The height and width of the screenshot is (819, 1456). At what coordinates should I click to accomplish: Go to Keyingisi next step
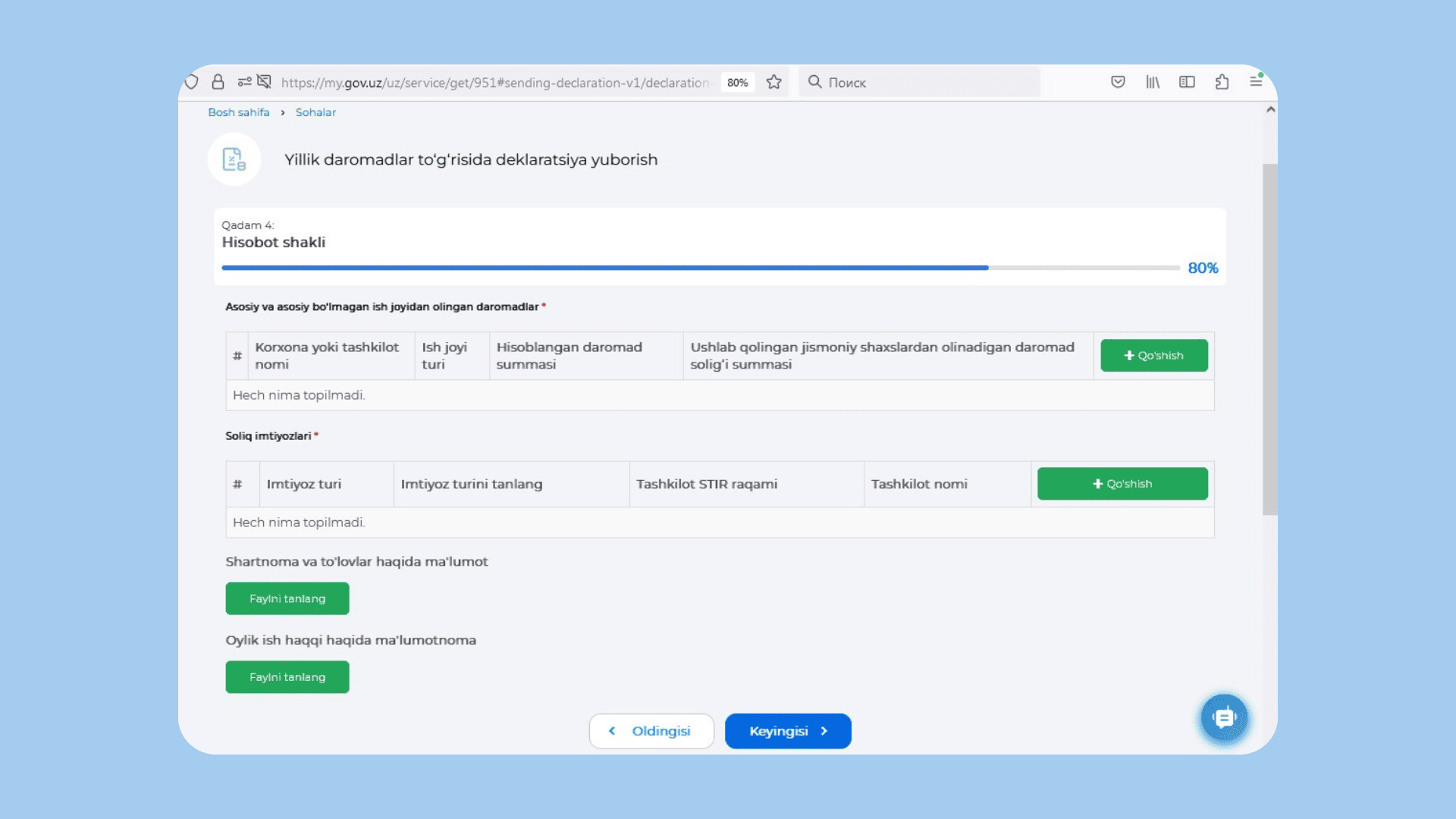pos(788,731)
